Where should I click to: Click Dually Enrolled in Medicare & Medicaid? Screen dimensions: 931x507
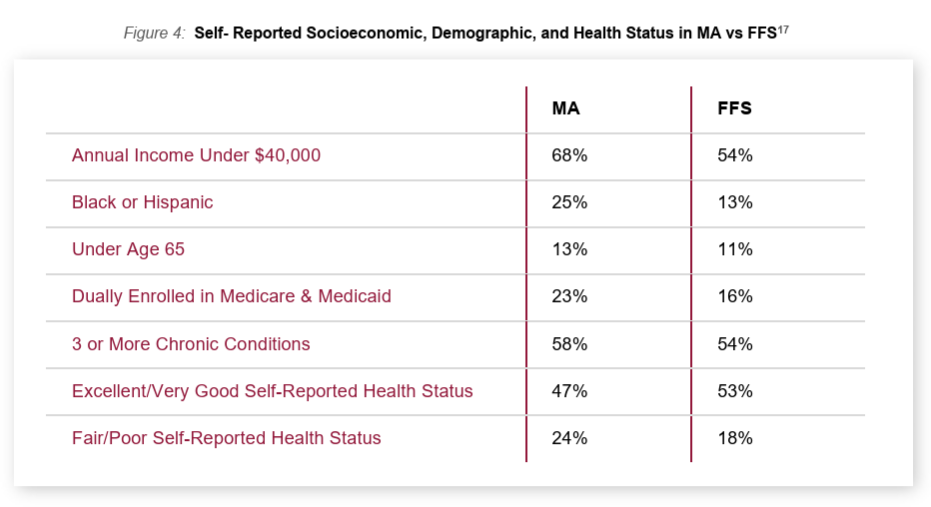pos(231,297)
